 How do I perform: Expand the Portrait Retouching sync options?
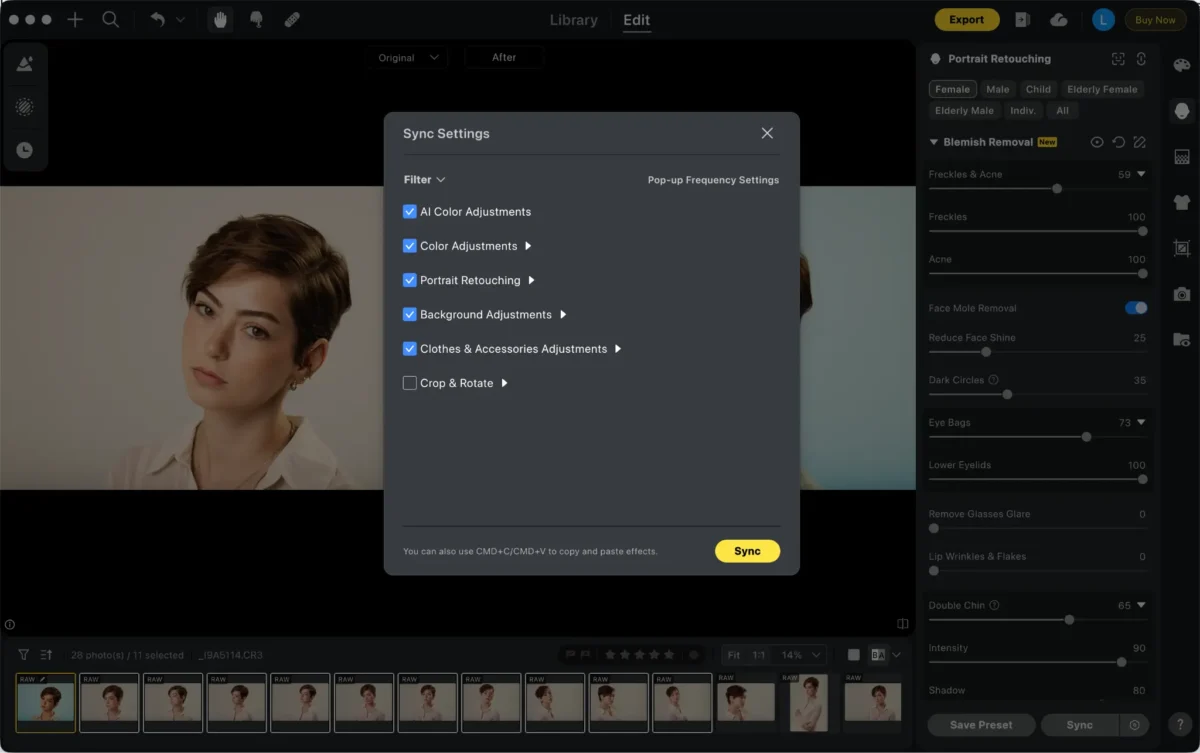[531, 281]
